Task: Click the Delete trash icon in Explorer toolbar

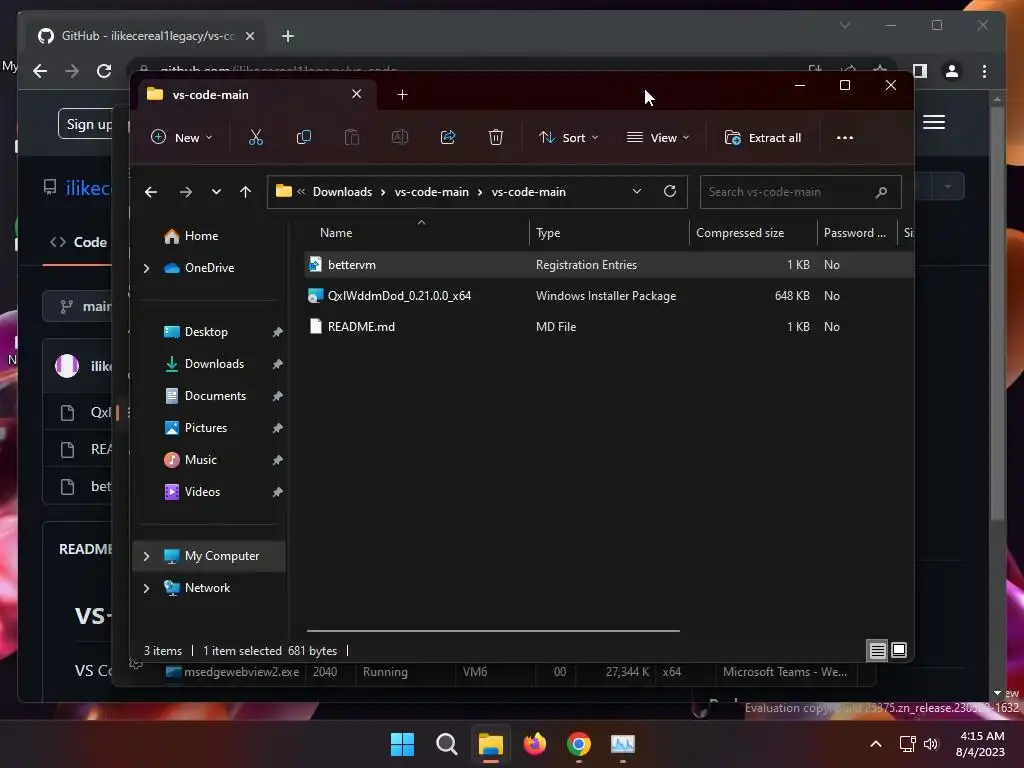Action: click(x=496, y=138)
